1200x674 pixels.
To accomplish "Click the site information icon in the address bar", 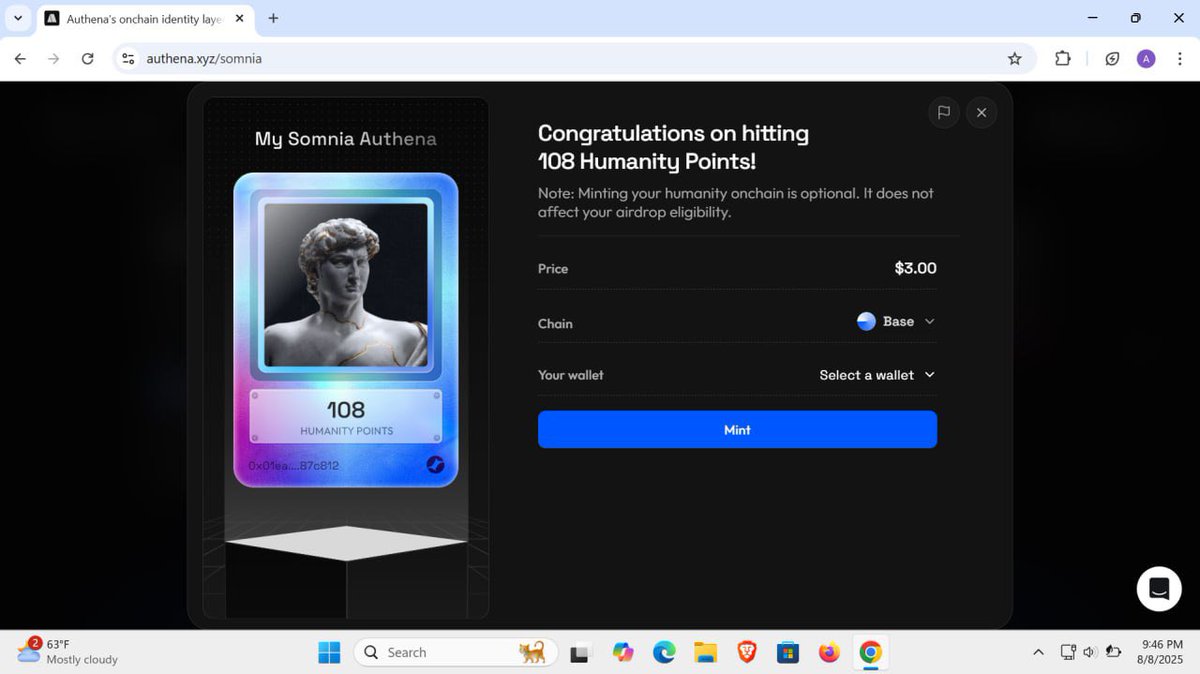I will pos(128,59).
